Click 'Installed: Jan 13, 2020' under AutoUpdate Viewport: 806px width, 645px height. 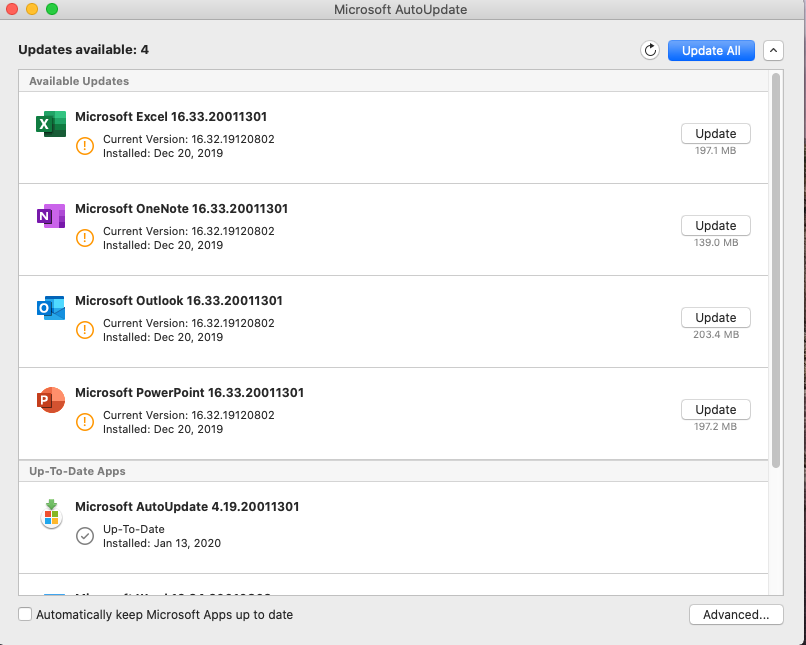point(162,543)
